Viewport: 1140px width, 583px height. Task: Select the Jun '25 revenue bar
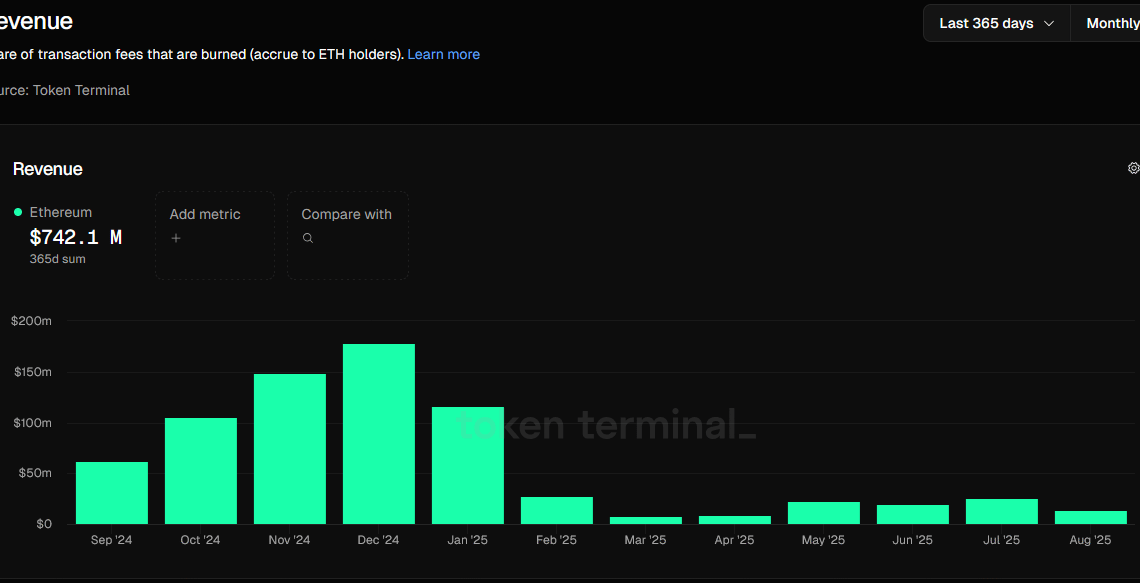coord(912,515)
